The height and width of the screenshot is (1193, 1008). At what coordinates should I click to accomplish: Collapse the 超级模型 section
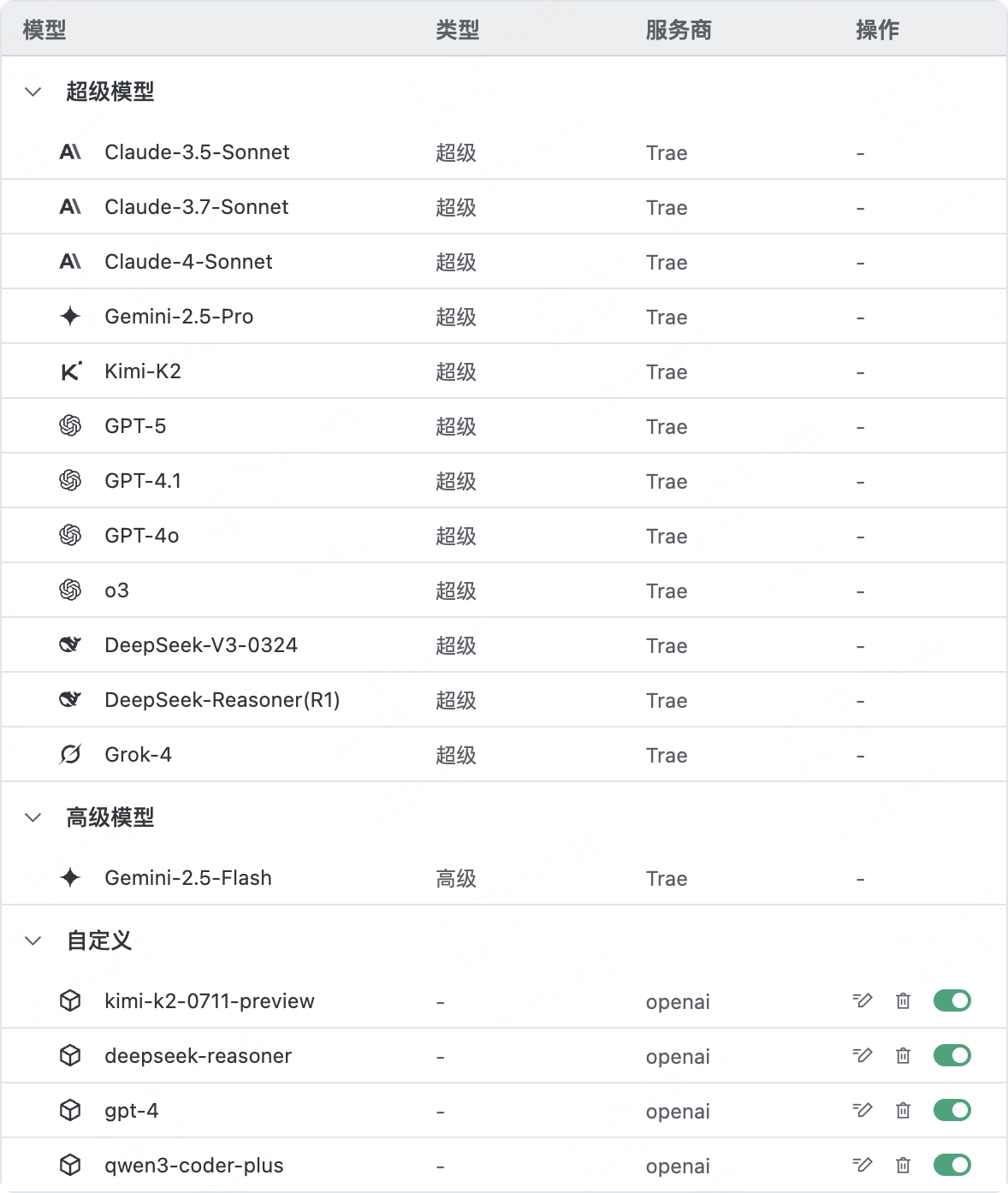point(33,92)
